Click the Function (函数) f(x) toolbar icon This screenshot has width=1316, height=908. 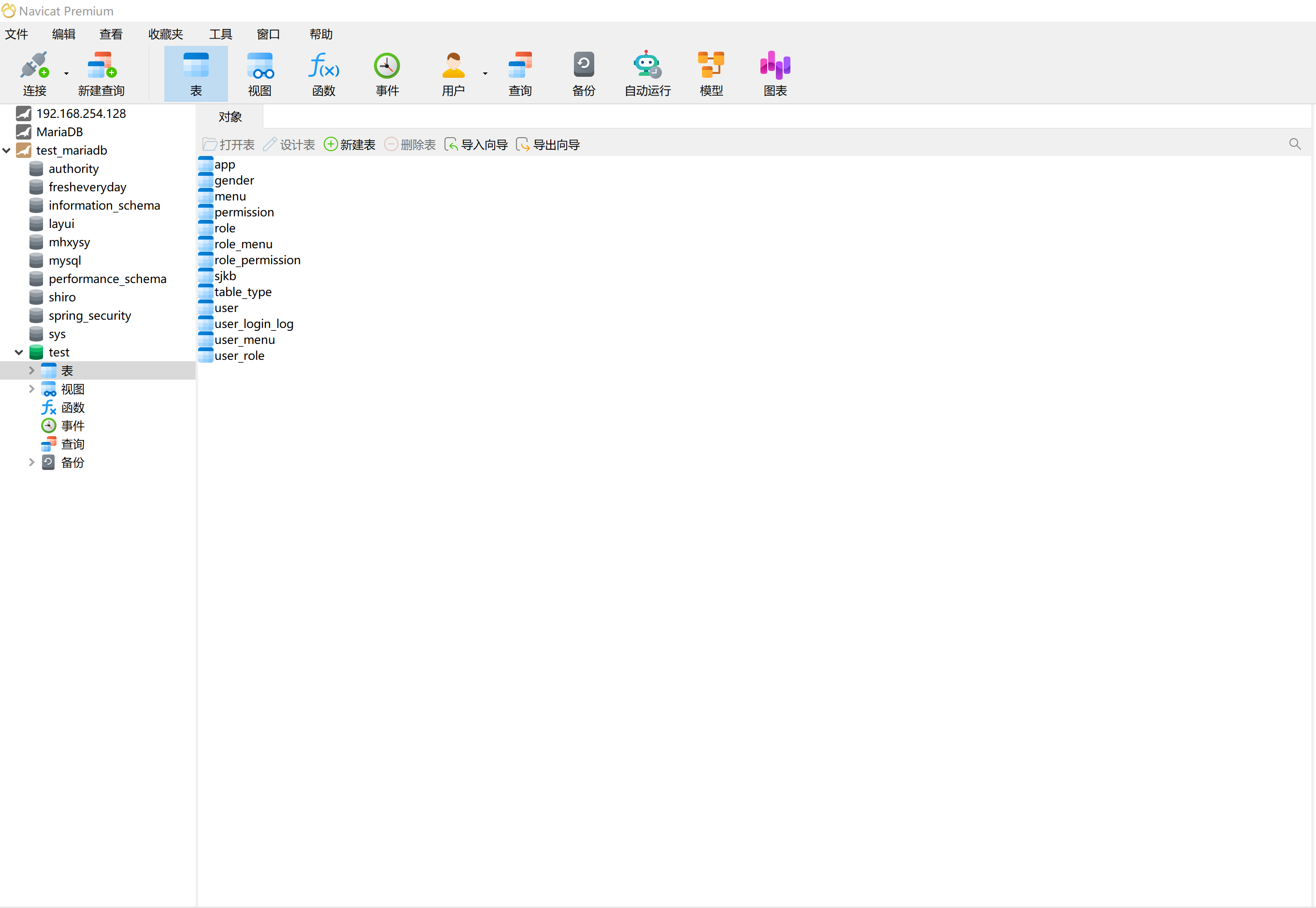324,65
